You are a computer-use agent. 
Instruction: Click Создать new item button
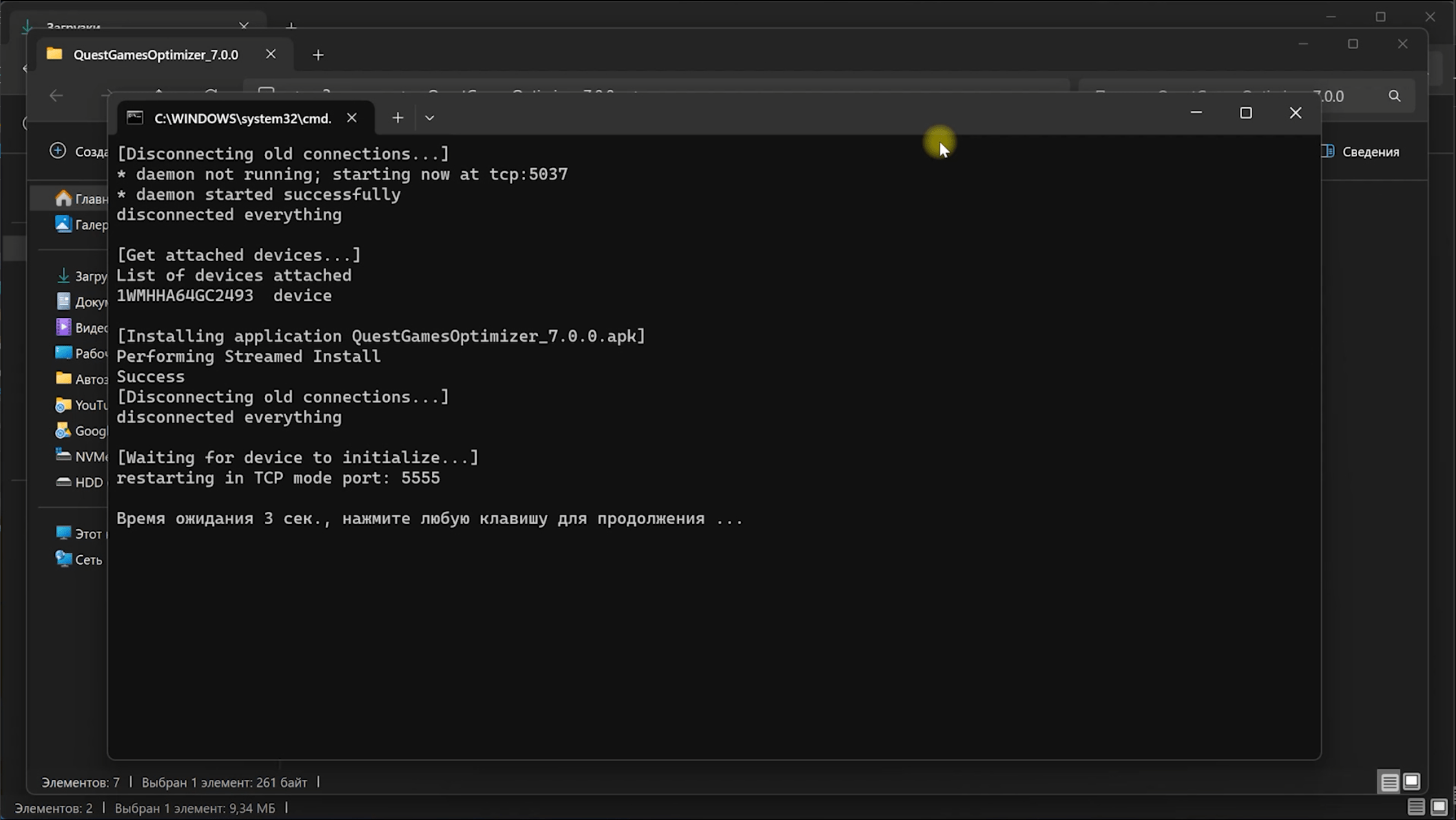79,152
